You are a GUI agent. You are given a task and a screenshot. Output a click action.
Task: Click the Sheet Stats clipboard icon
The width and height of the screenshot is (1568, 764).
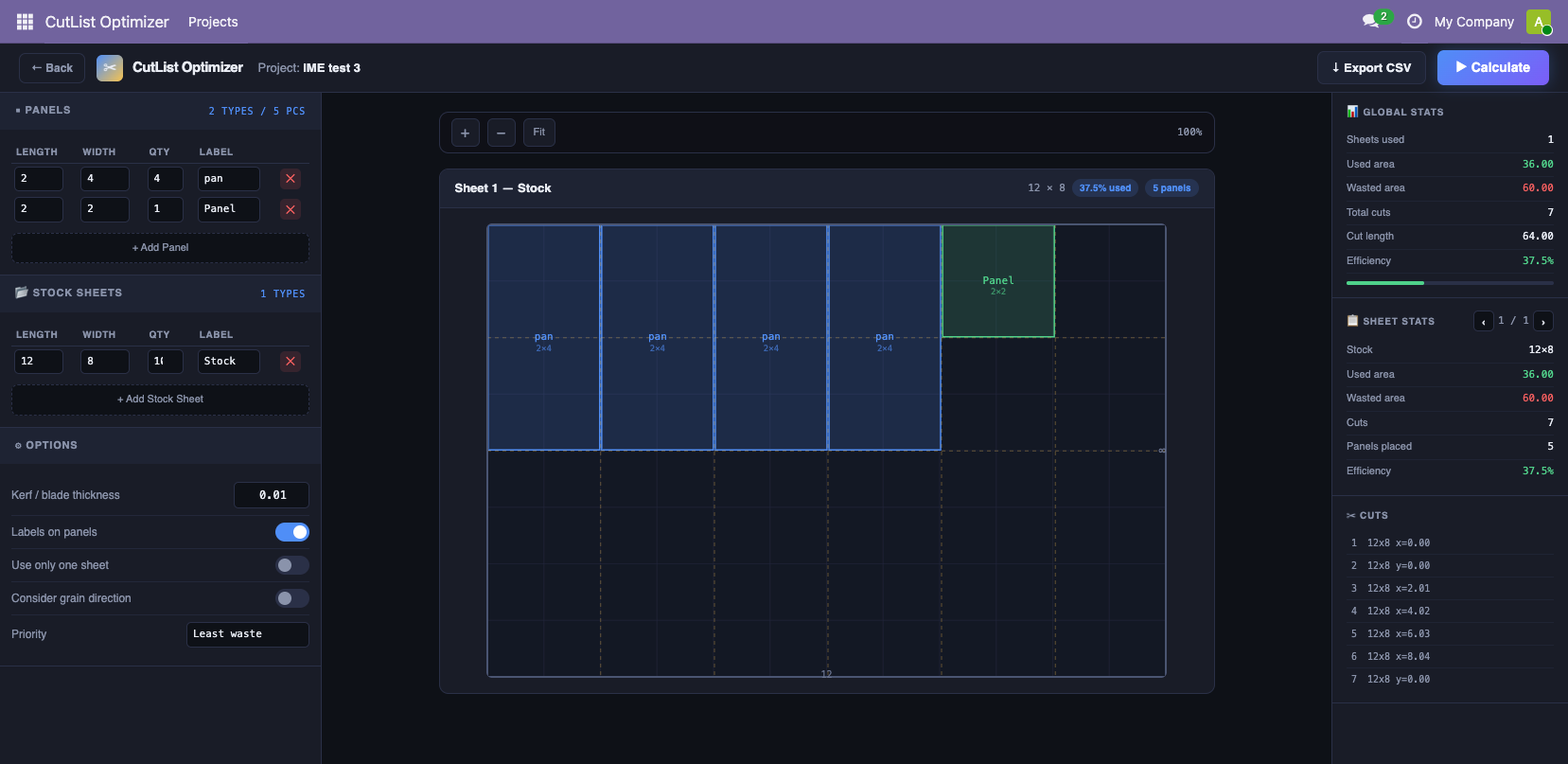1352,321
